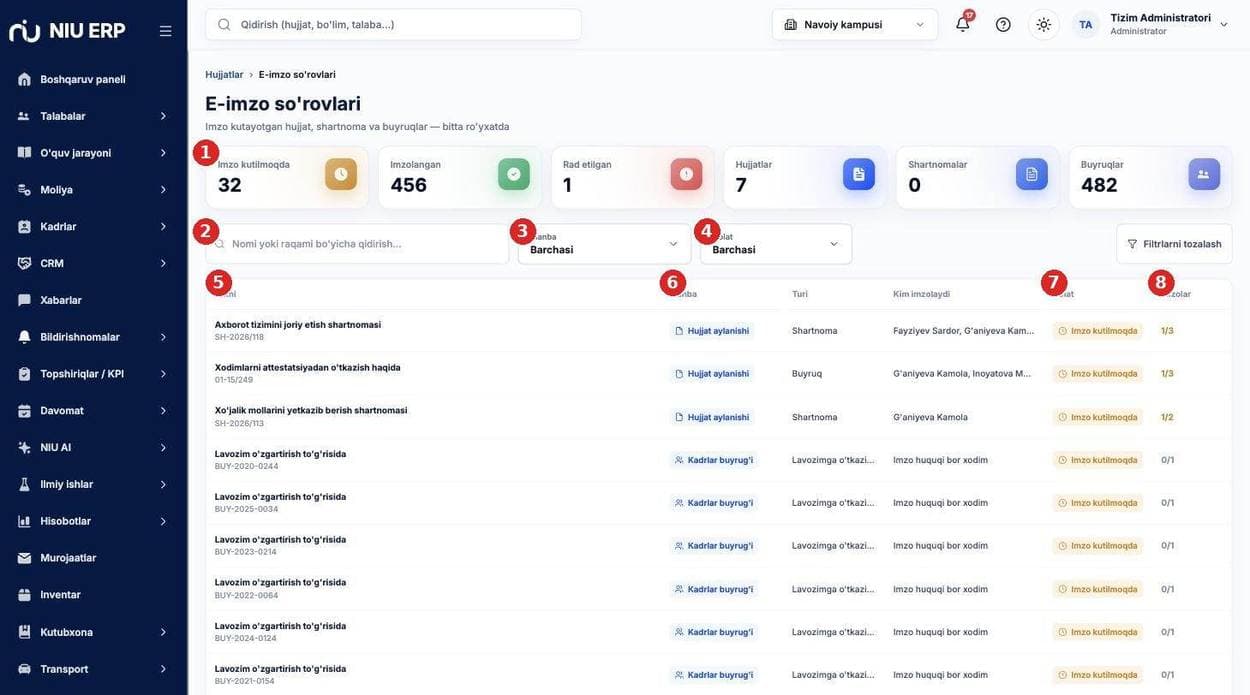Image resolution: width=1250 pixels, height=695 pixels.
Task: Click the blue document icon on Hujjatlar card
Action: coord(859,174)
